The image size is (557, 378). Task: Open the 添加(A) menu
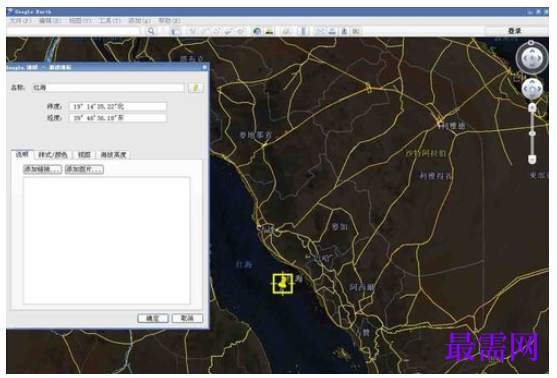pos(140,21)
